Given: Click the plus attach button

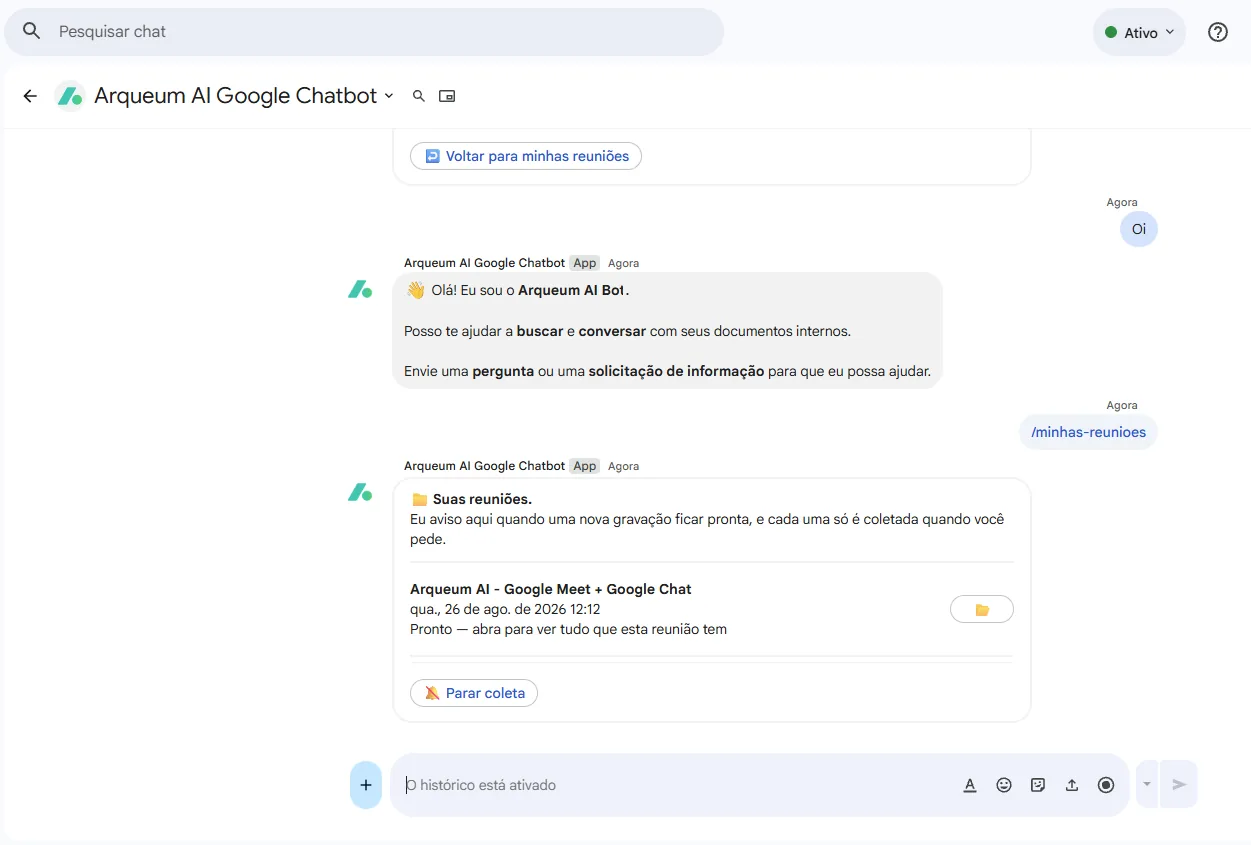Looking at the screenshot, I should (x=366, y=785).
